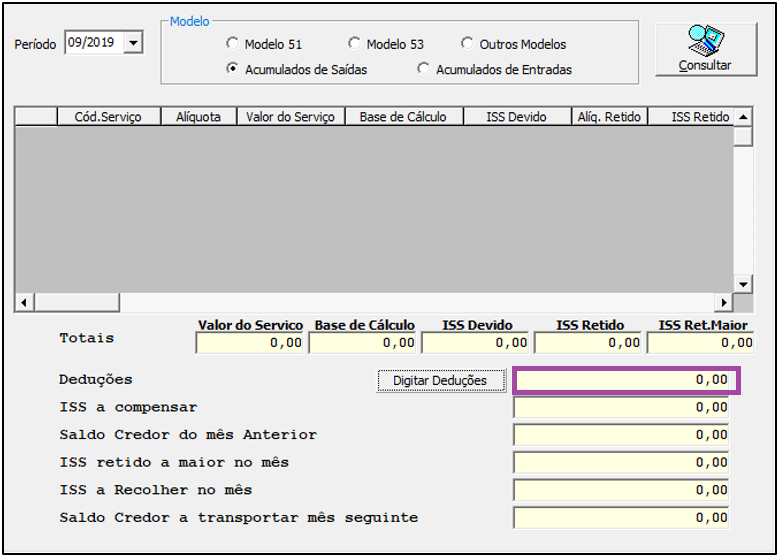Viewport: 781px width, 558px height.
Task: Click the ISS a Recolher no mês field
Action: pyautogui.click(x=621, y=491)
